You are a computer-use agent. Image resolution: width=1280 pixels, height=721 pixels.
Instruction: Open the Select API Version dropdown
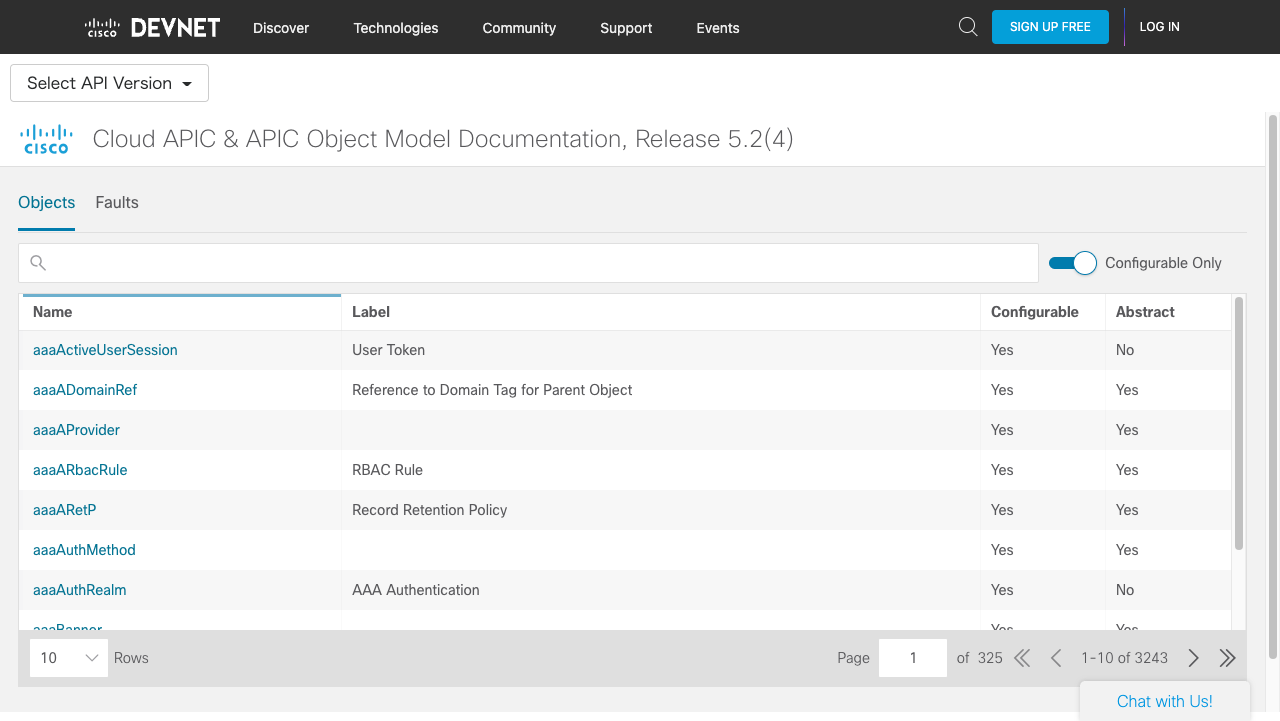click(x=109, y=83)
